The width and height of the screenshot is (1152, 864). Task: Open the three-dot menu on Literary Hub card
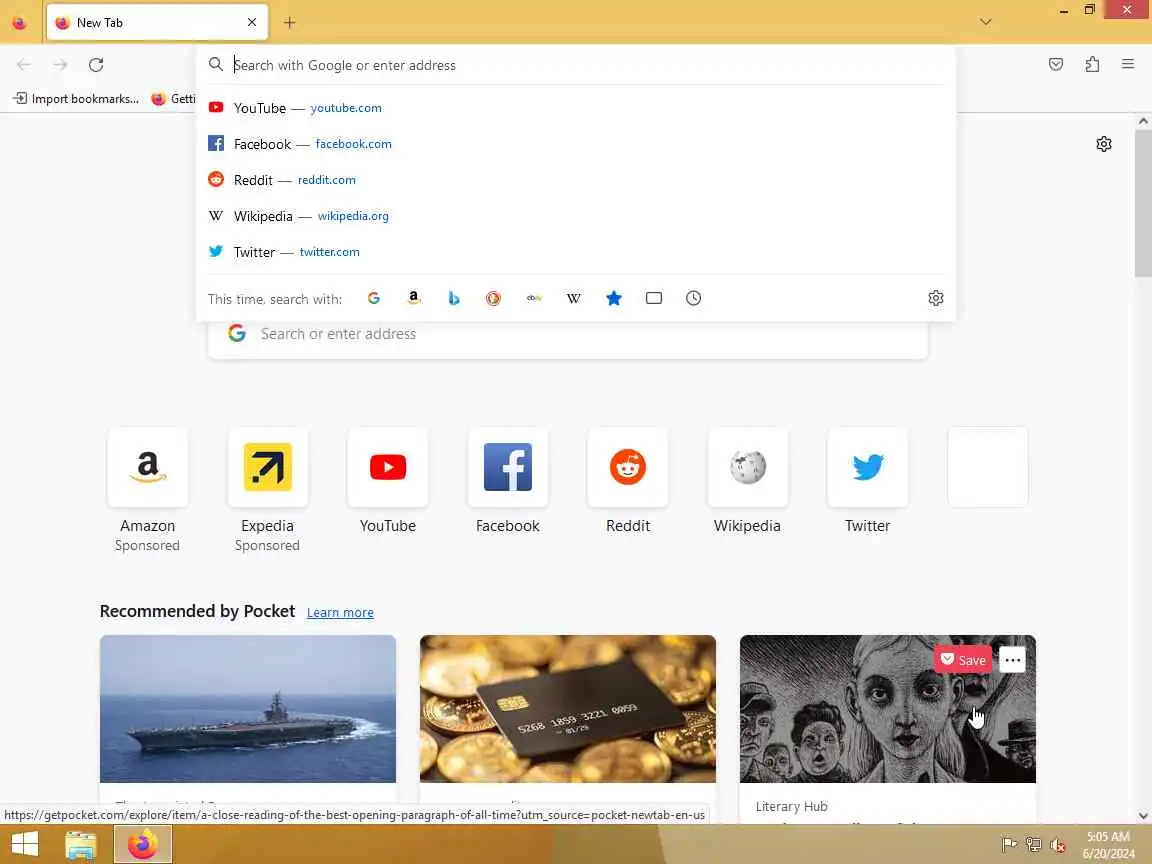point(1012,660)
